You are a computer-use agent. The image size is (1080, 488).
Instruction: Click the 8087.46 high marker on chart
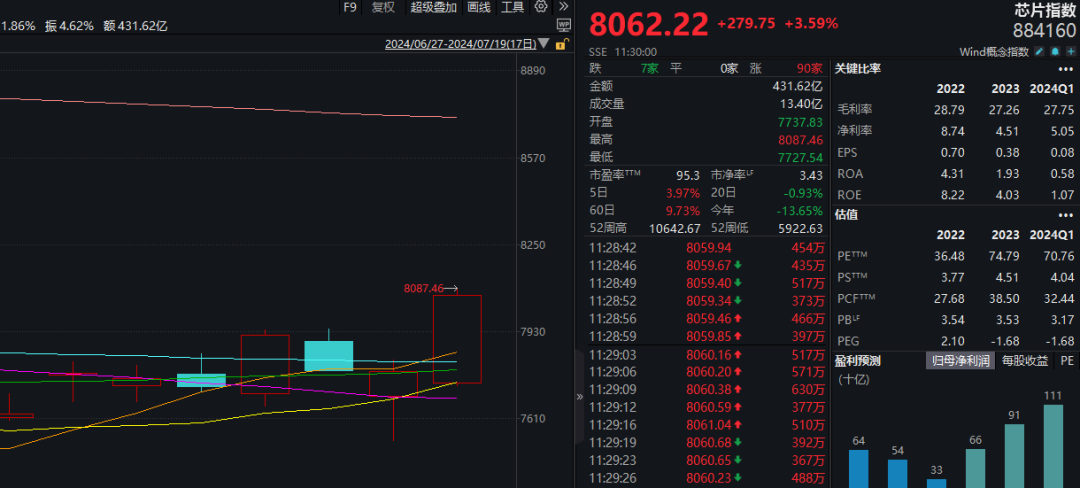pos(423,288)
